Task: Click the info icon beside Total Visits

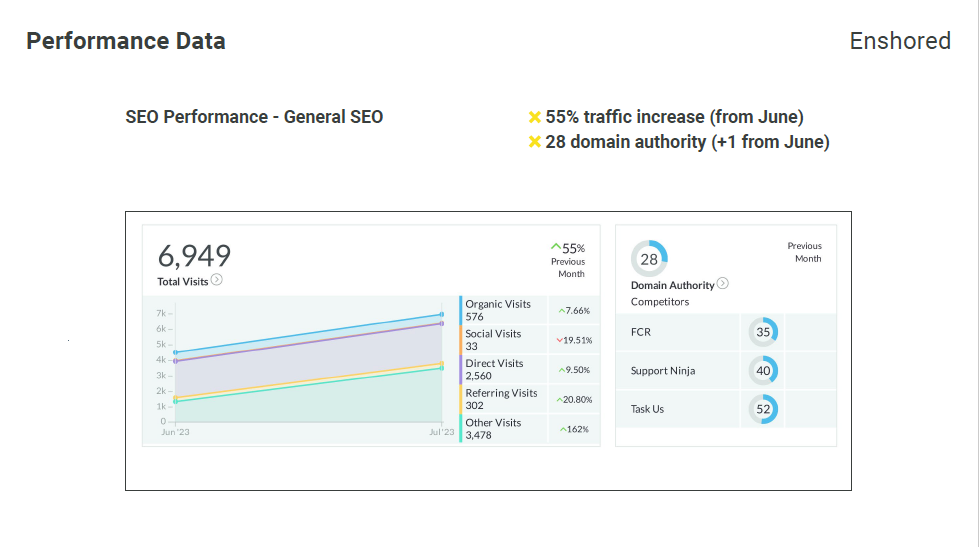Action: [217, 280]
